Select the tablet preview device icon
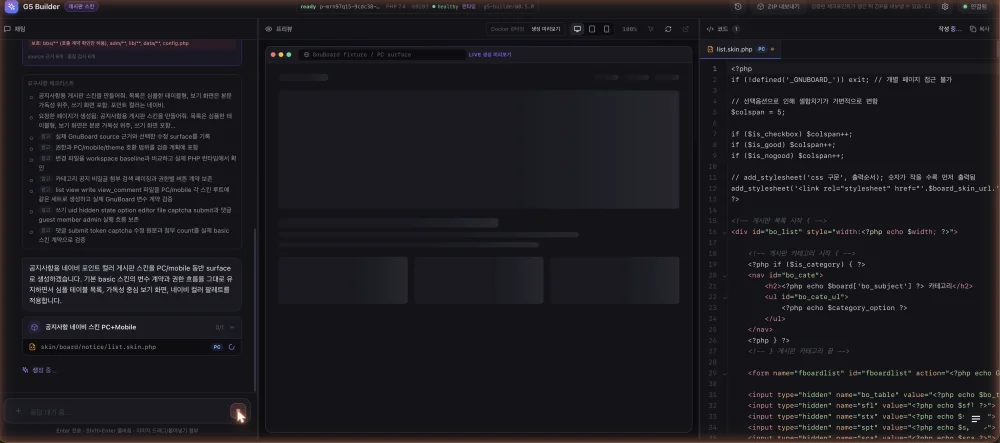Image resolution: width=1000 pixels, height=443 pixels. [x=592, y=29]
